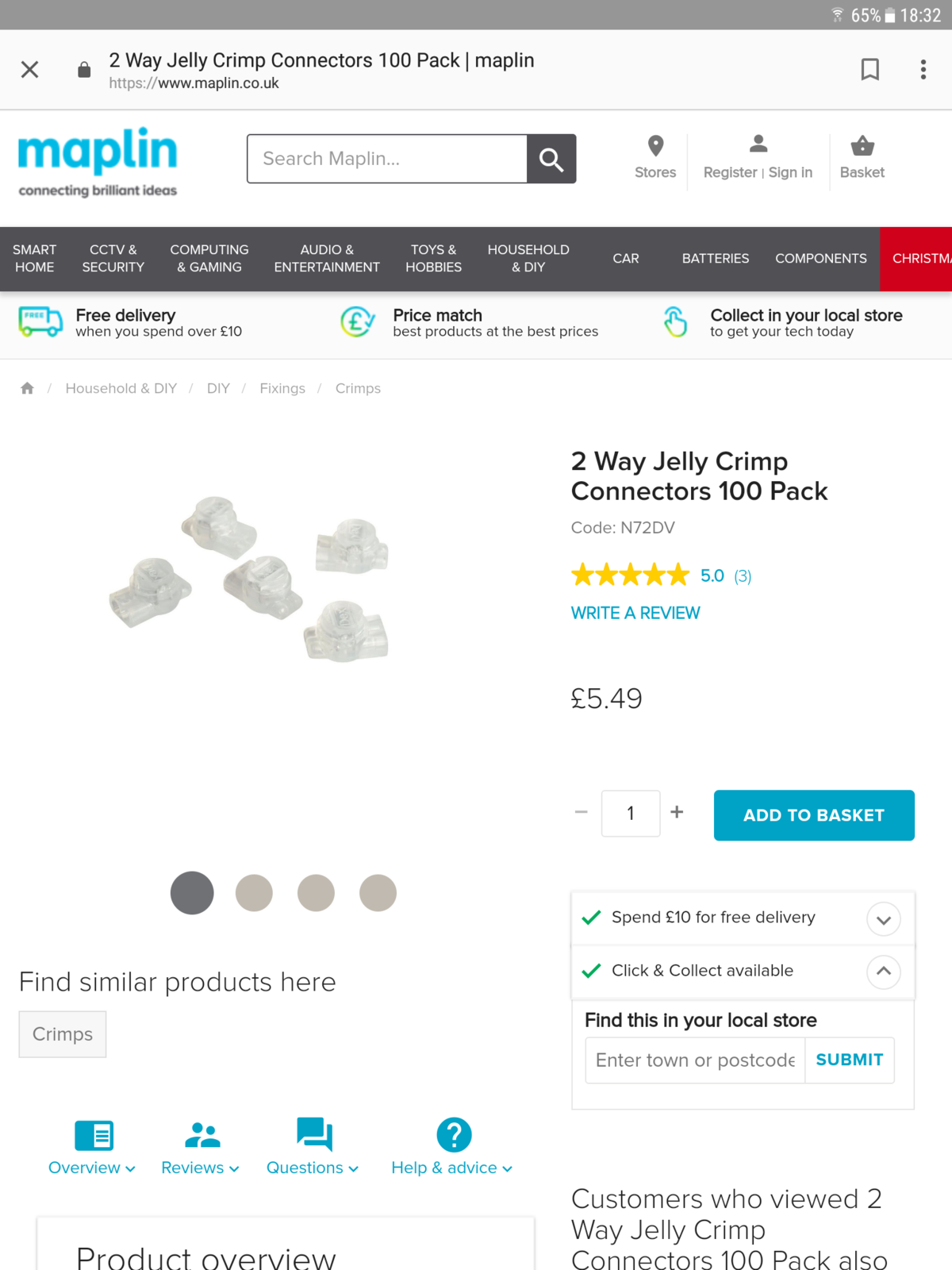
Task: Click the search magnifier icon
Action: [551, 160]
